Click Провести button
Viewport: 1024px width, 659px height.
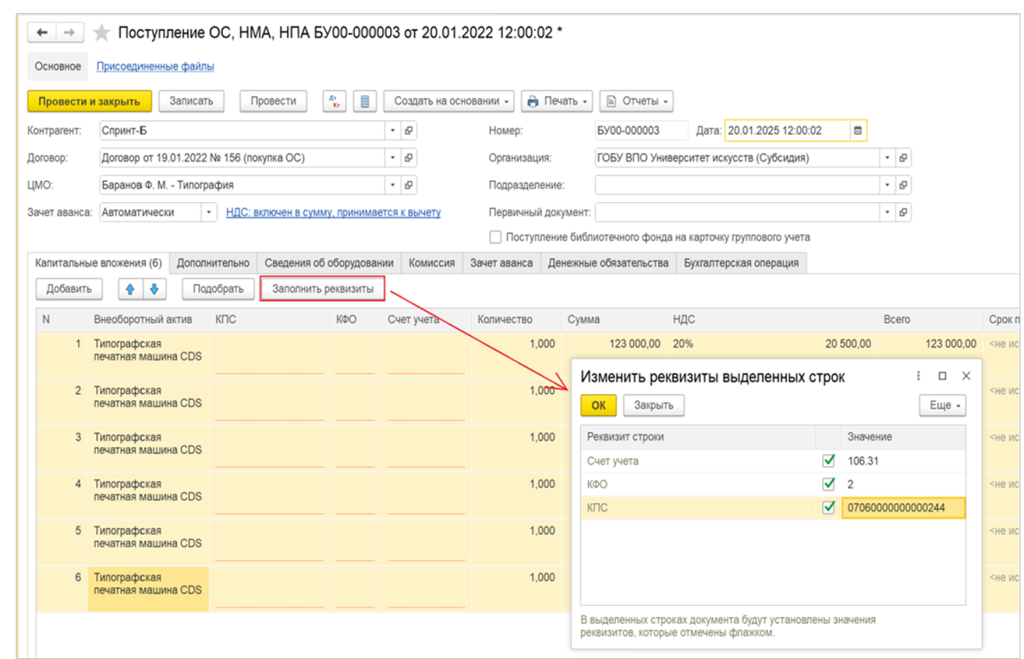274,101
